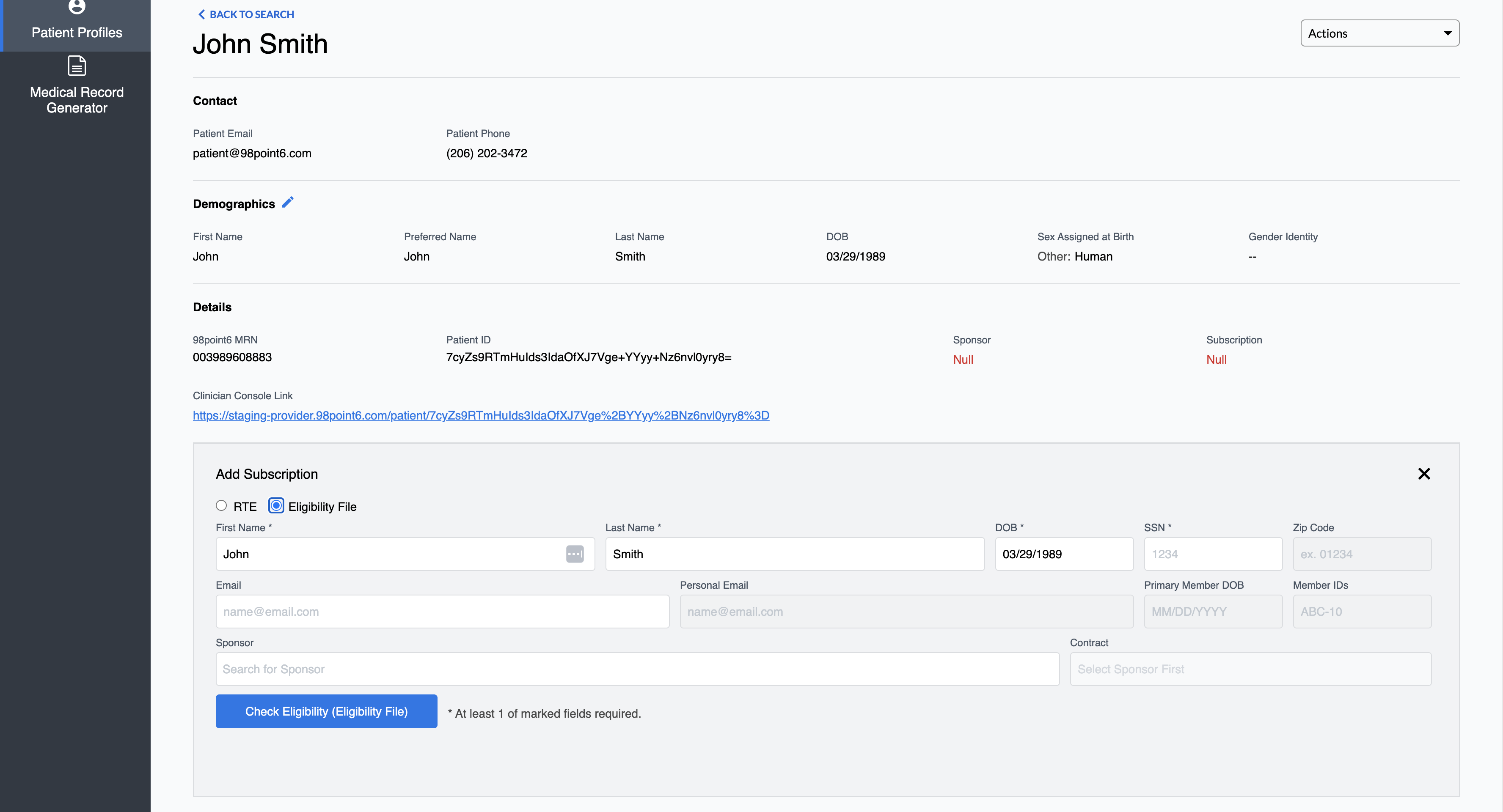
Task: Select the RTE radio button
Action: 221,506
